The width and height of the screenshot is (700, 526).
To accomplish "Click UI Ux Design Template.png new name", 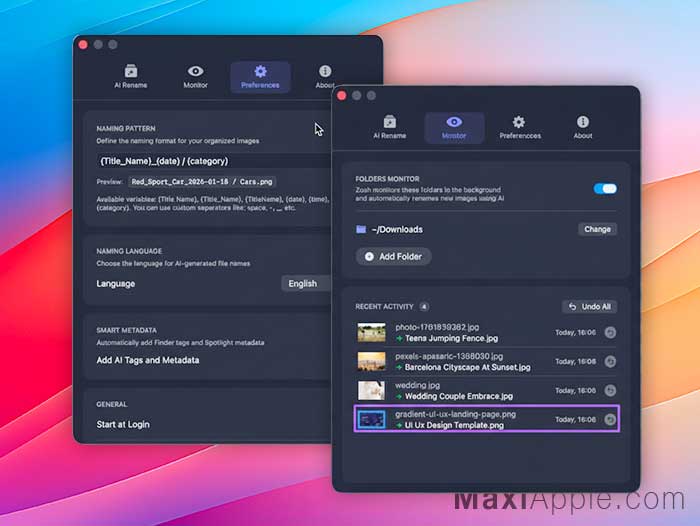I will click(x=454, y=425).
